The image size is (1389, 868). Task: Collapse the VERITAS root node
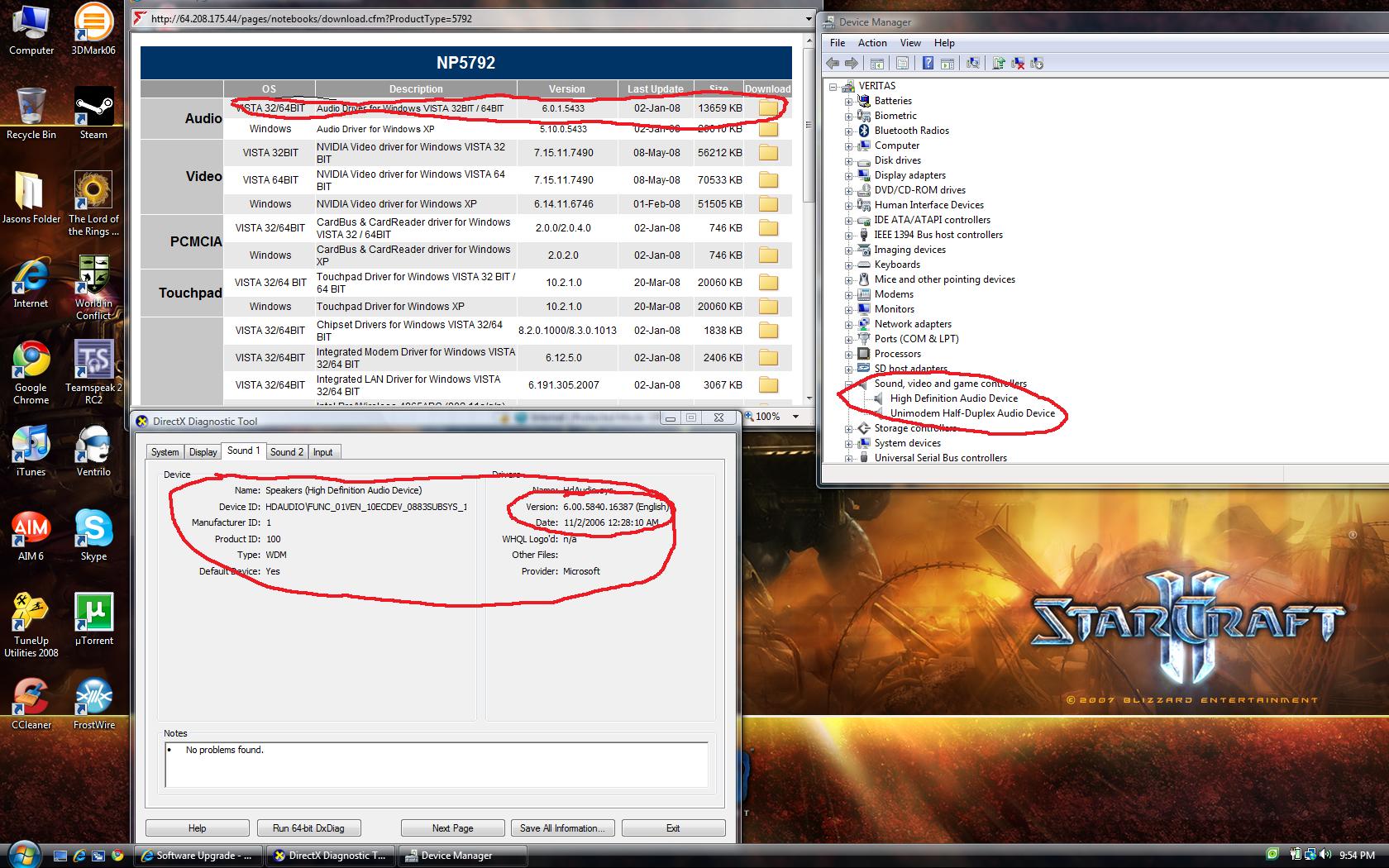pyautogui.click(x=833, y=86)
